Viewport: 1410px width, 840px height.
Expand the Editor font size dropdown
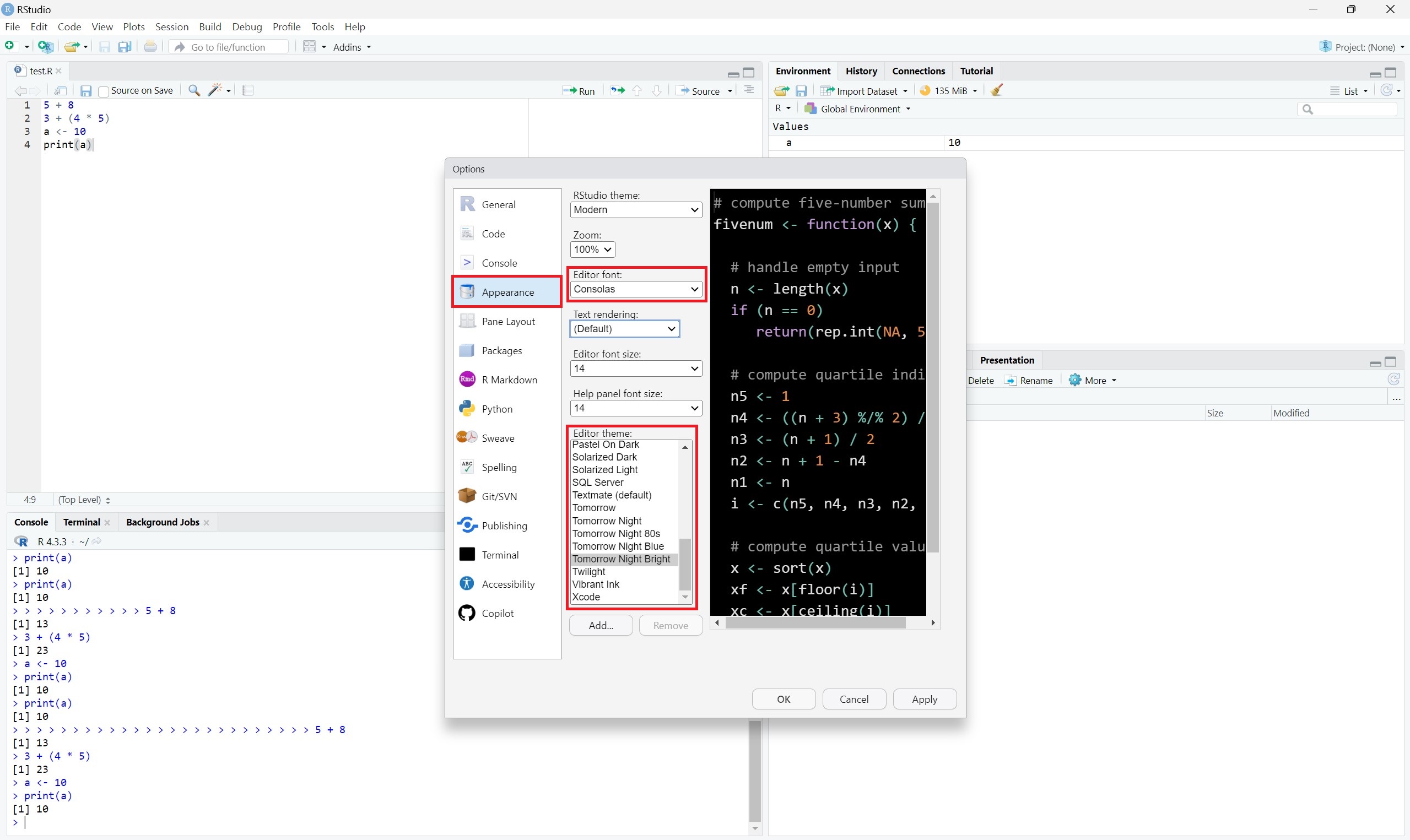tap(636, 368)
